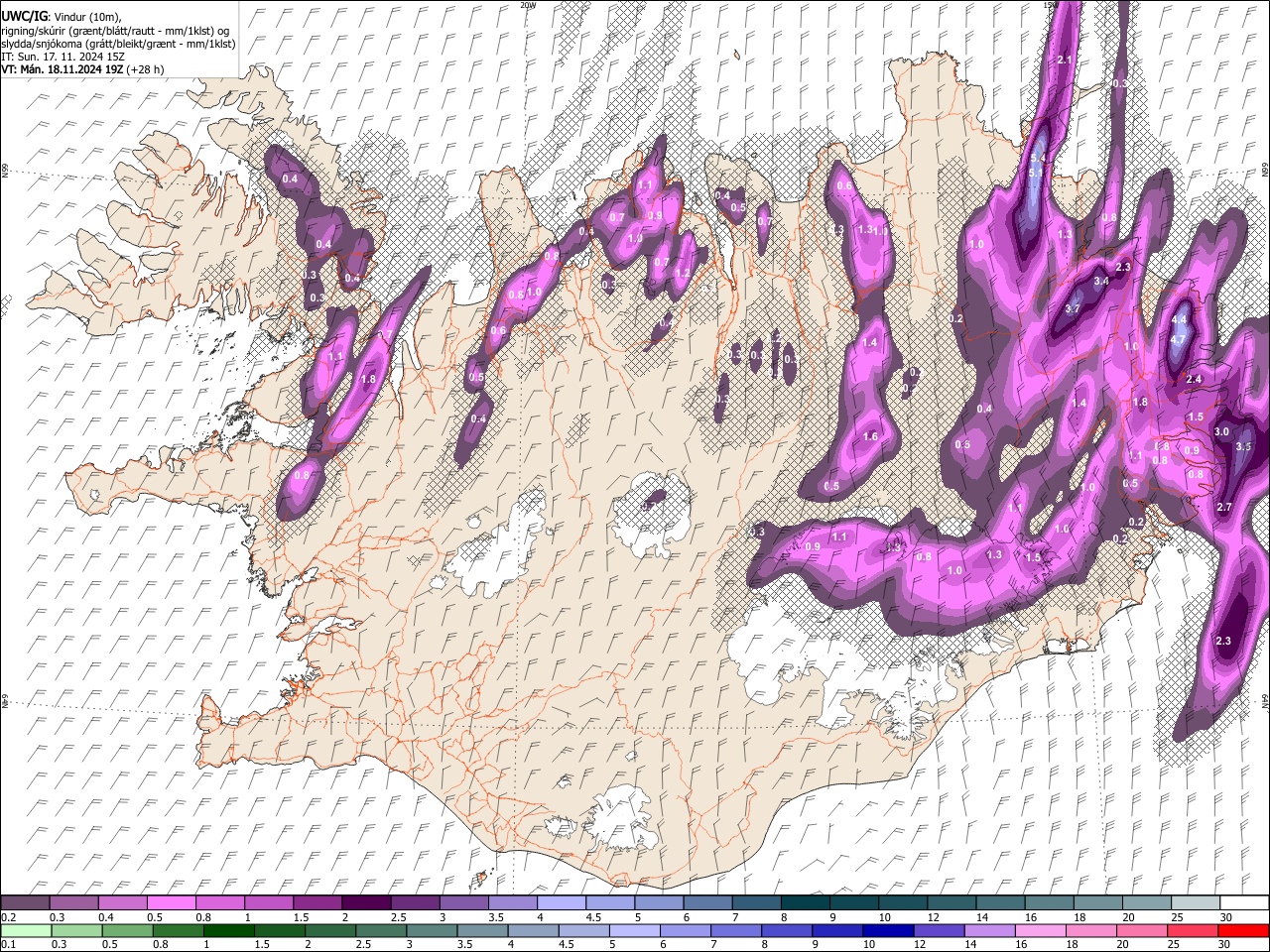Screen dimensions: 1270x952
Task: Pick the darkest green lower swatch between 1 and 1.5
Action: tap(229, 930)
